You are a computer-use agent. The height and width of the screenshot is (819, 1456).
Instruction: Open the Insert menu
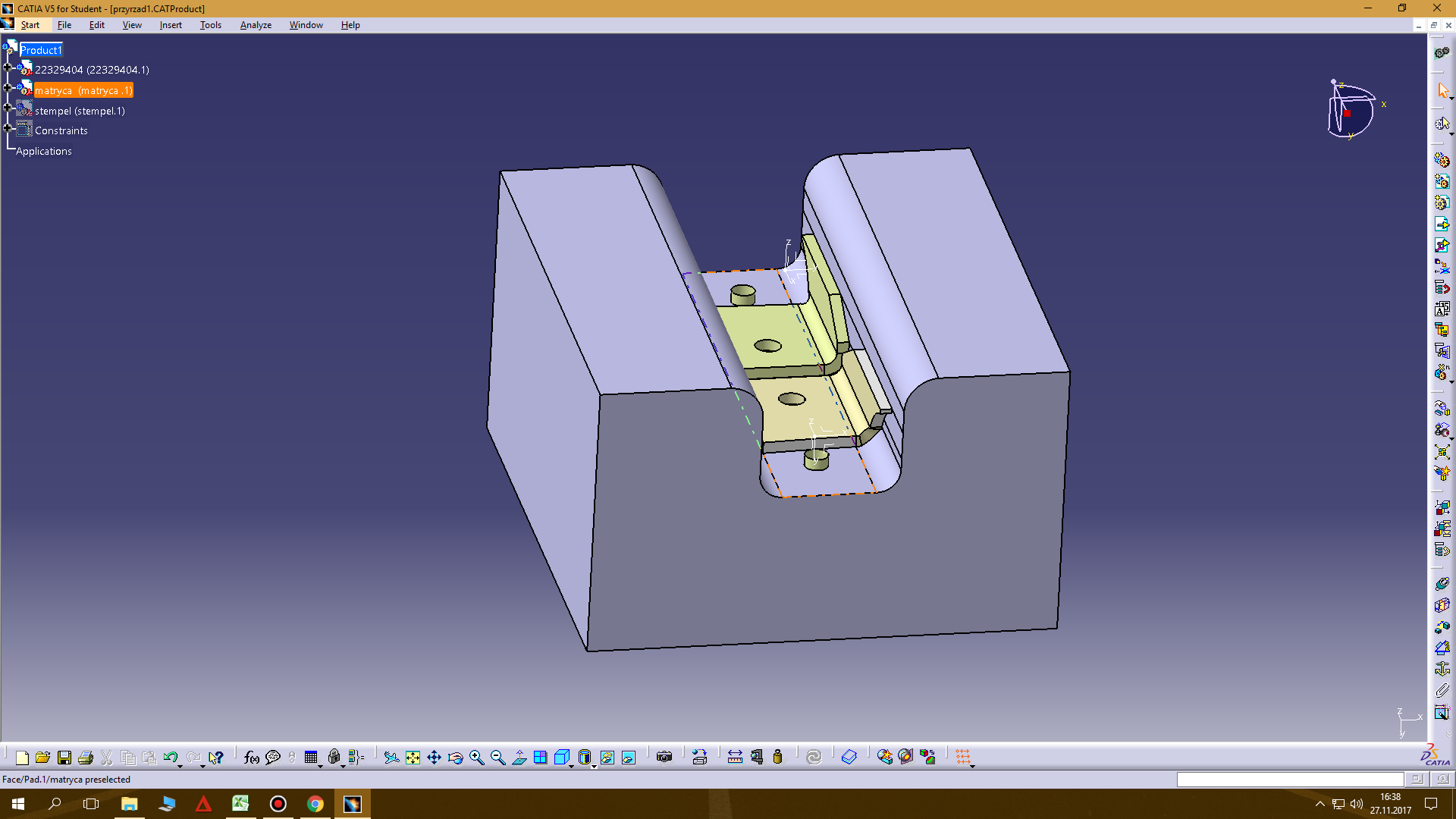pyautogui.click(x=171, y=25)
